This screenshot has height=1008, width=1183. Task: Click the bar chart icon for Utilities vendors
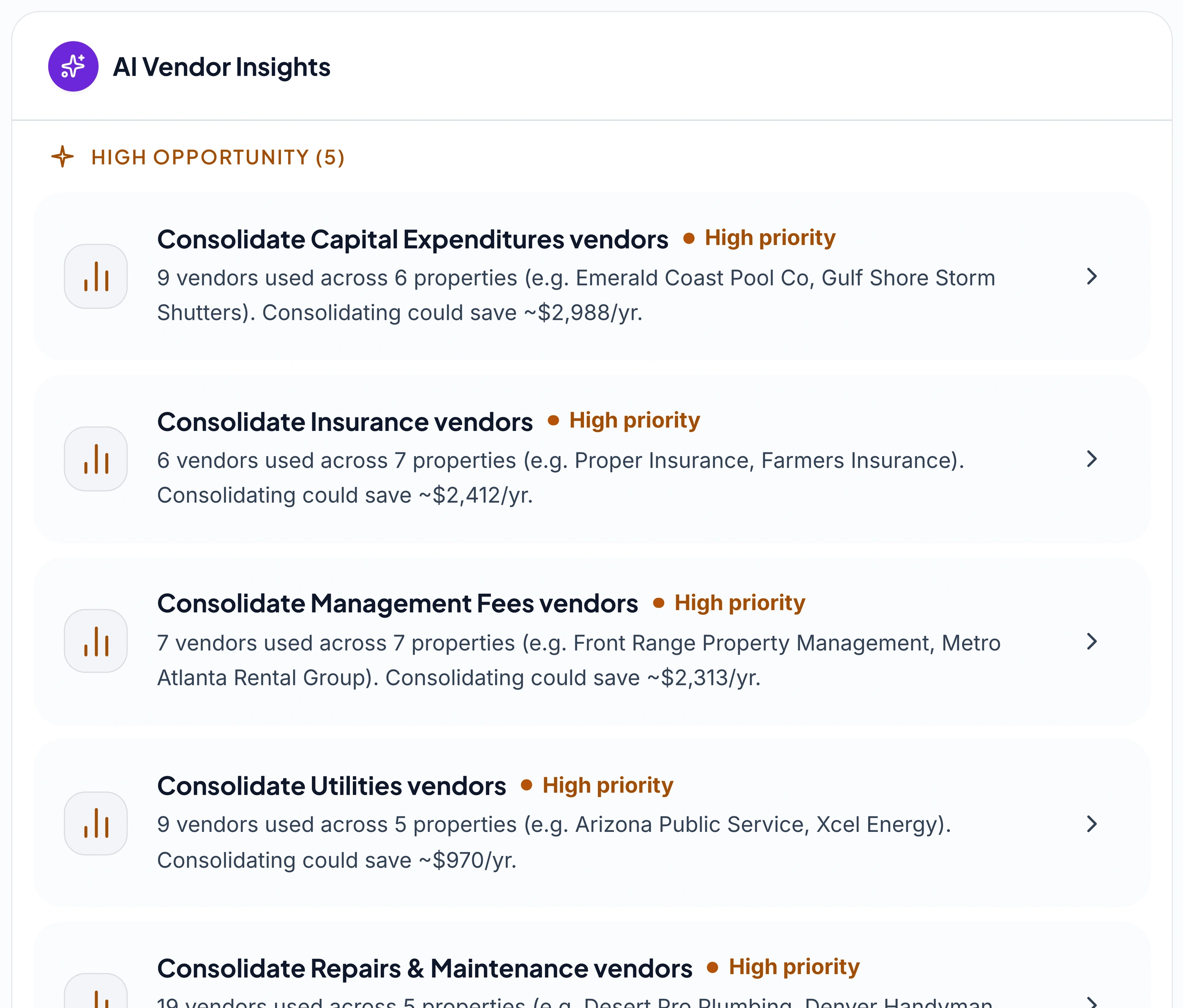95,823
